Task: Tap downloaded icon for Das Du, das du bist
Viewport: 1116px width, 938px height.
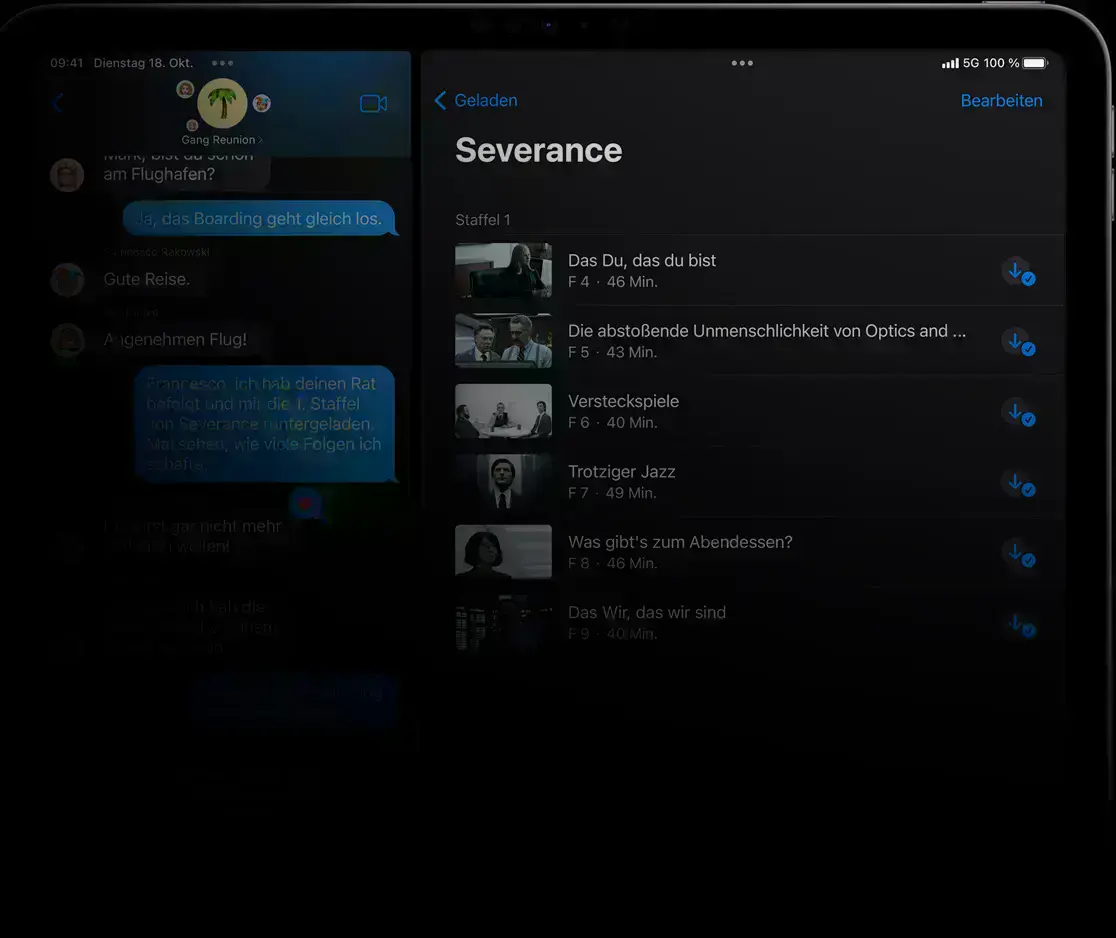Action: 1019,273
